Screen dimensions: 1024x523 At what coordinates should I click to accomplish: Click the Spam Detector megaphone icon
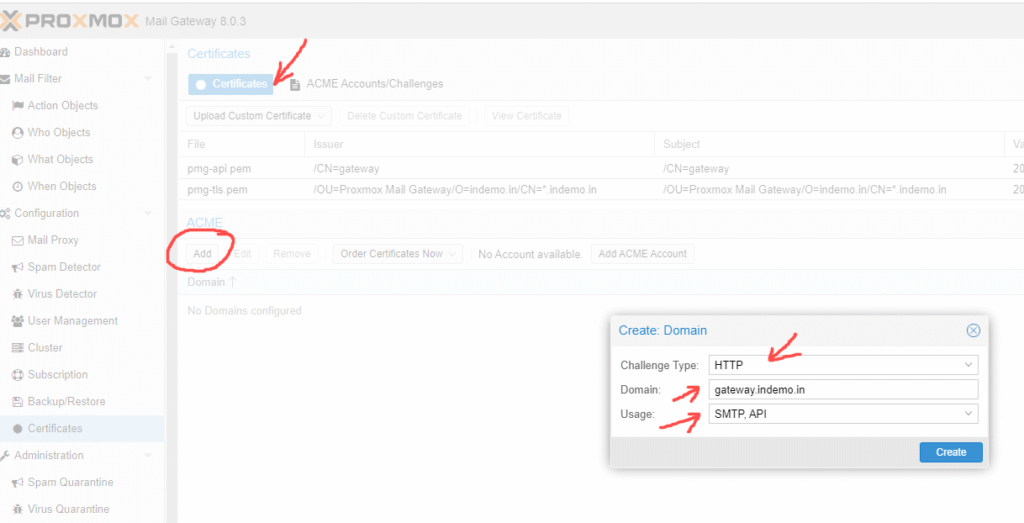coord(18,267)
